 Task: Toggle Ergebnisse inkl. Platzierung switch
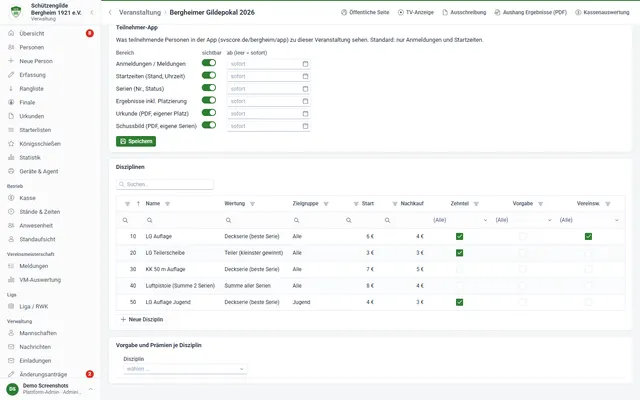[x=209, y=100]
